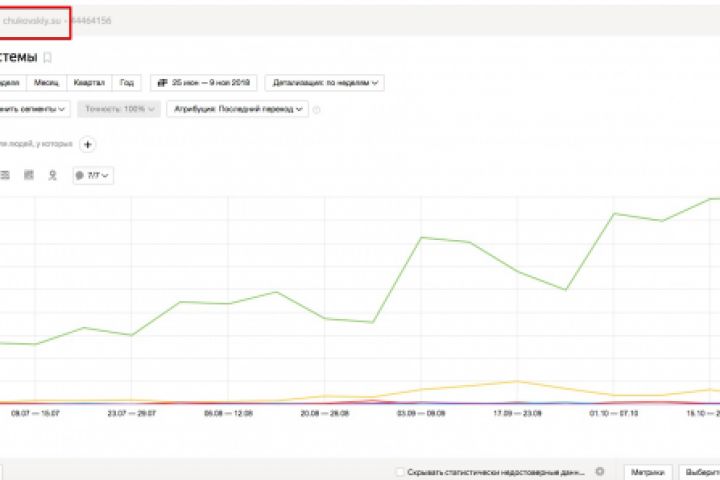The width and height of the screenshot is (720, 480).
Task: Switch to the stacked area chart icon
Action: [29, 175]
